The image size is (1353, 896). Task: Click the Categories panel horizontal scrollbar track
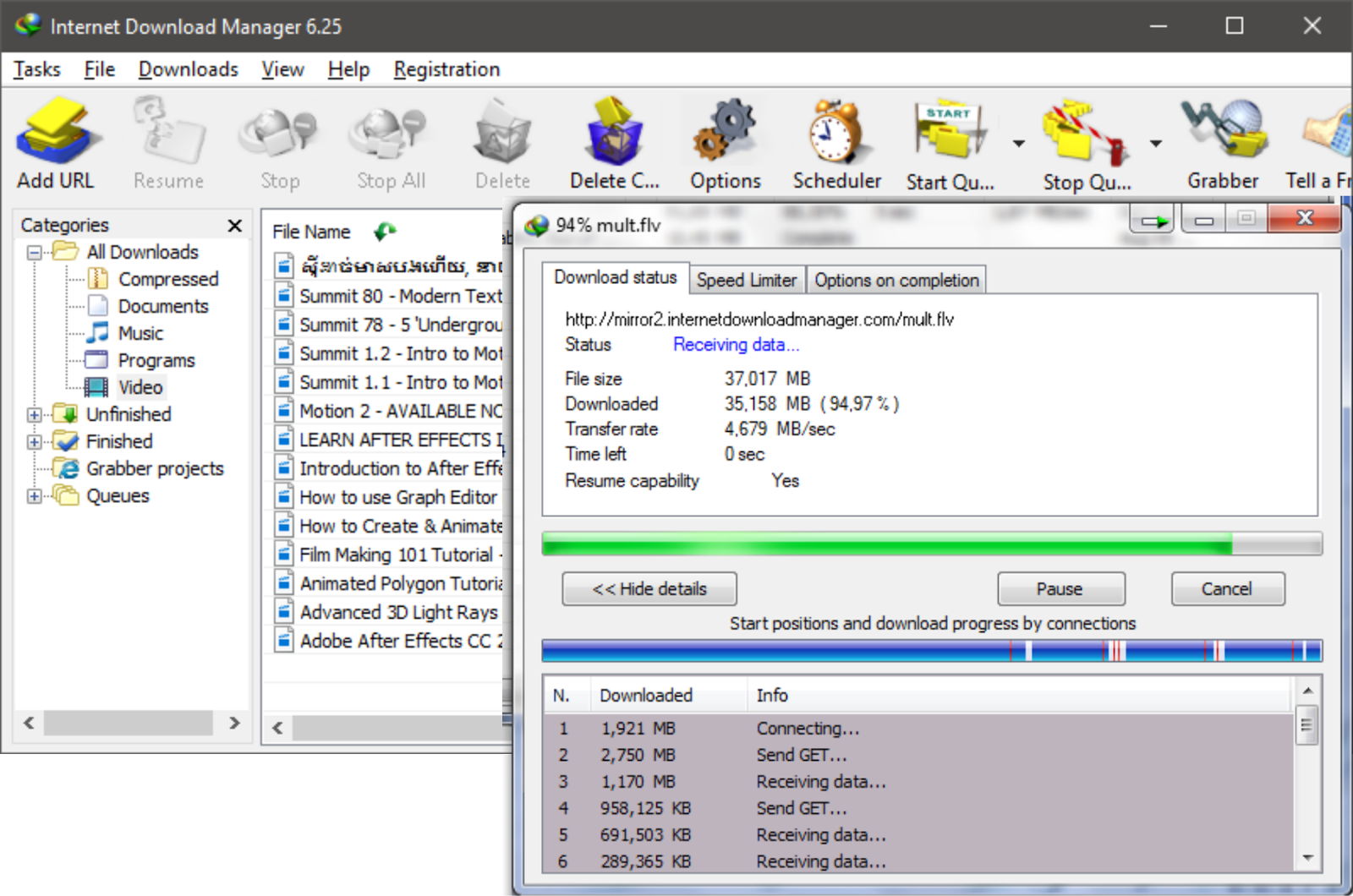click(129, 723)
